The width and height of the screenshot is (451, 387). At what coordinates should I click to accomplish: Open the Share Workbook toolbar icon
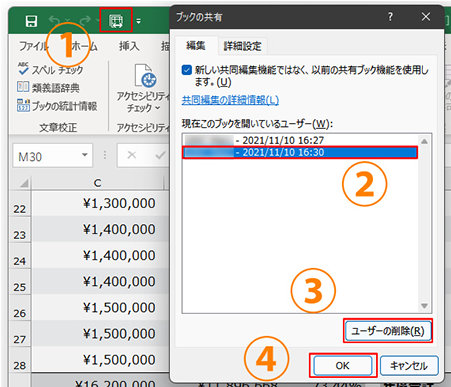116,21
